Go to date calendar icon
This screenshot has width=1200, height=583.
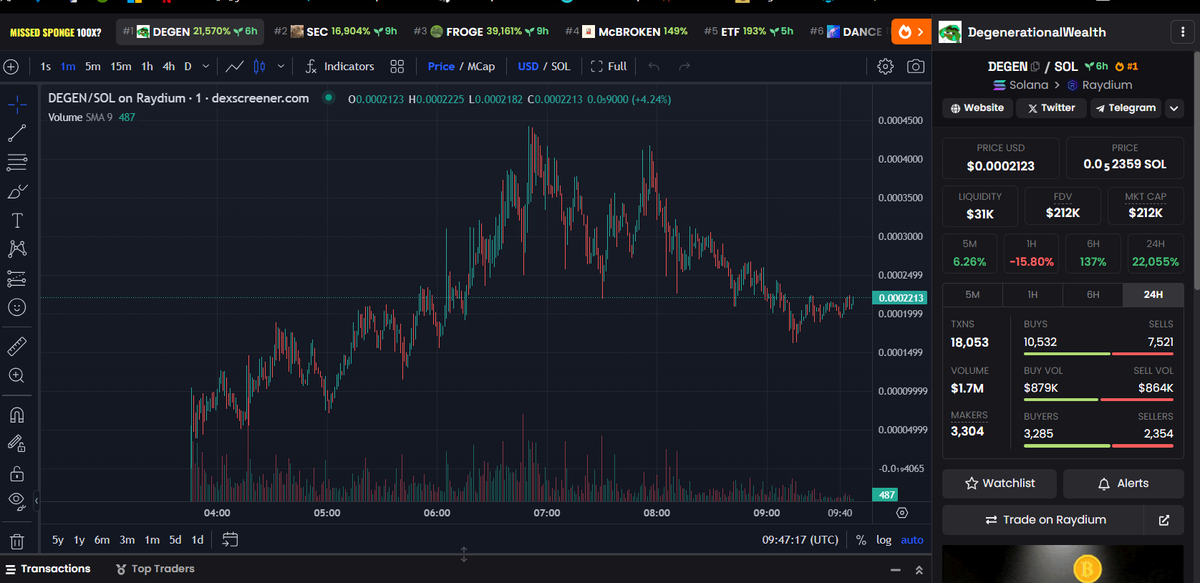[x=230, y=540]
